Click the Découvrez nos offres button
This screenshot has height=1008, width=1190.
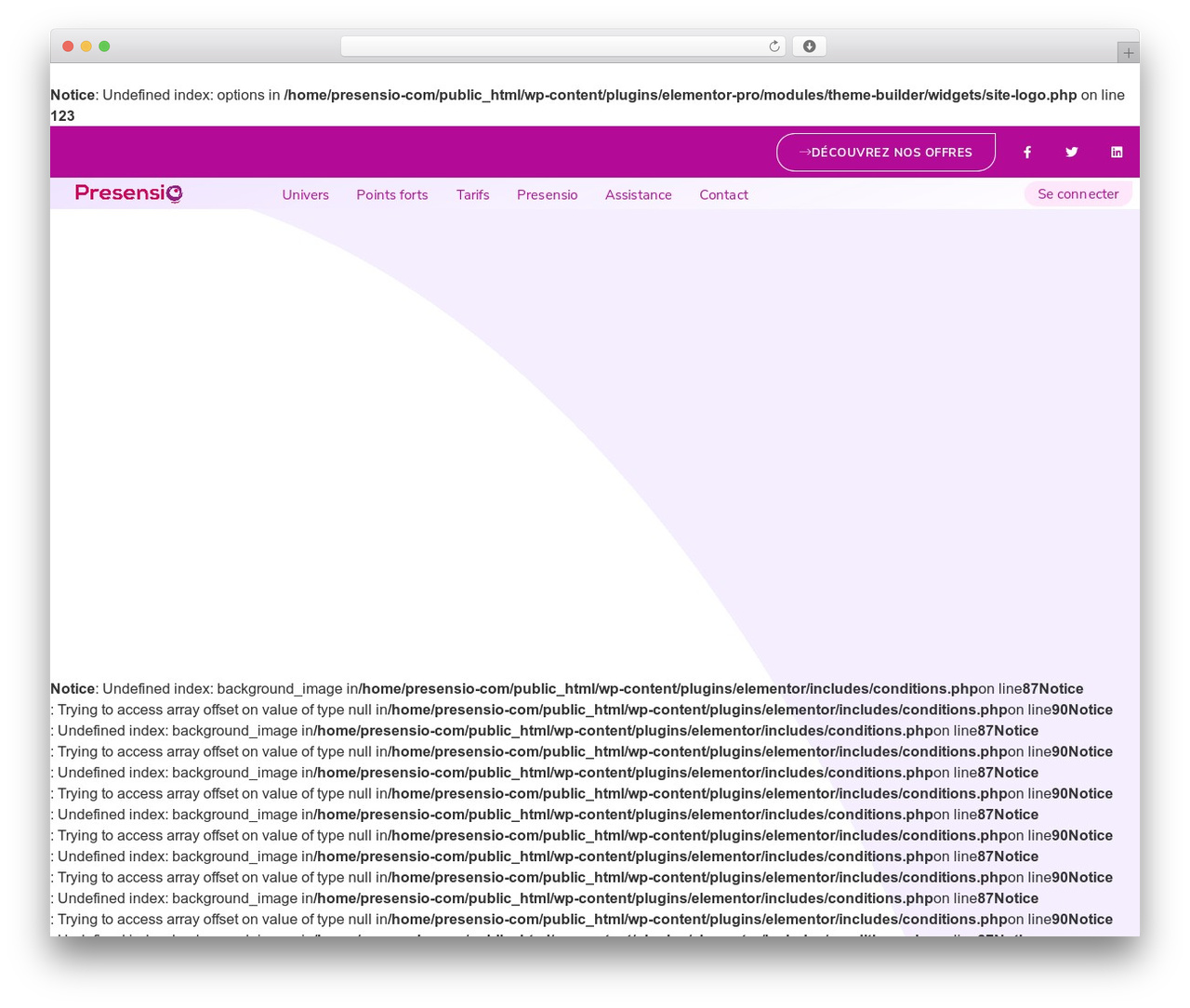coord(886,153)
